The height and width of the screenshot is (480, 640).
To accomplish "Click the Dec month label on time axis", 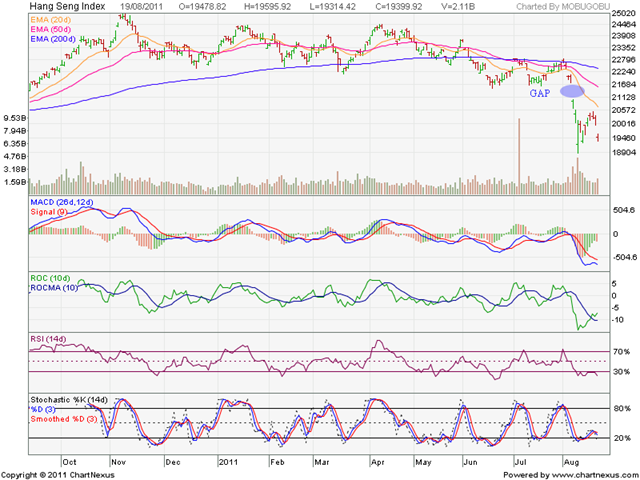I will (173, 462).
